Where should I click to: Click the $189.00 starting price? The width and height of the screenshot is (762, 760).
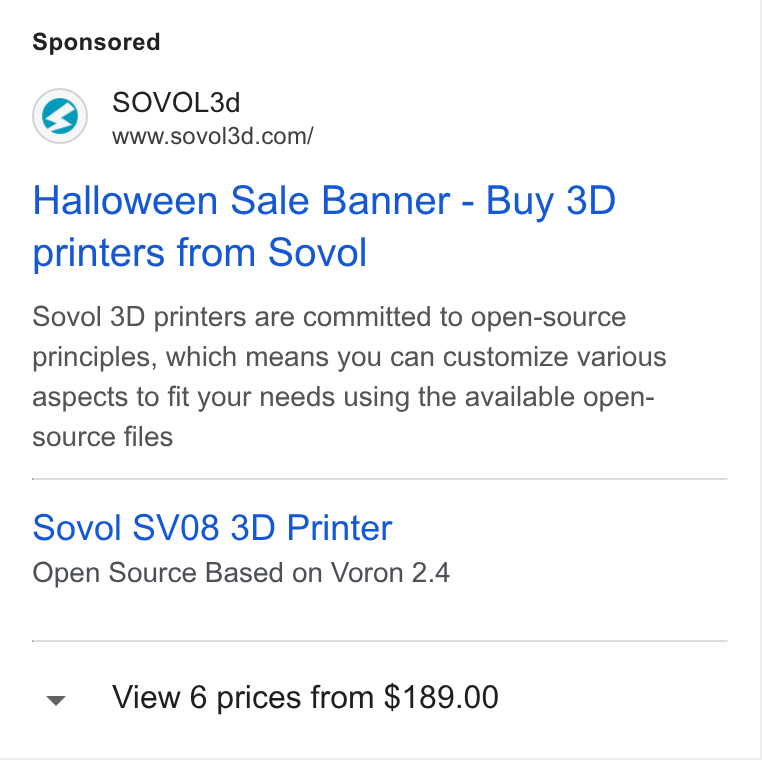coord(441,697)
